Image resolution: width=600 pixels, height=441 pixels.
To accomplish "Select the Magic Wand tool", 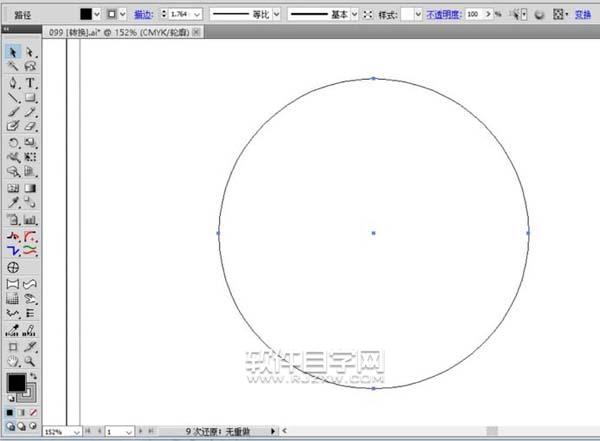I will (x=14, y=66).
